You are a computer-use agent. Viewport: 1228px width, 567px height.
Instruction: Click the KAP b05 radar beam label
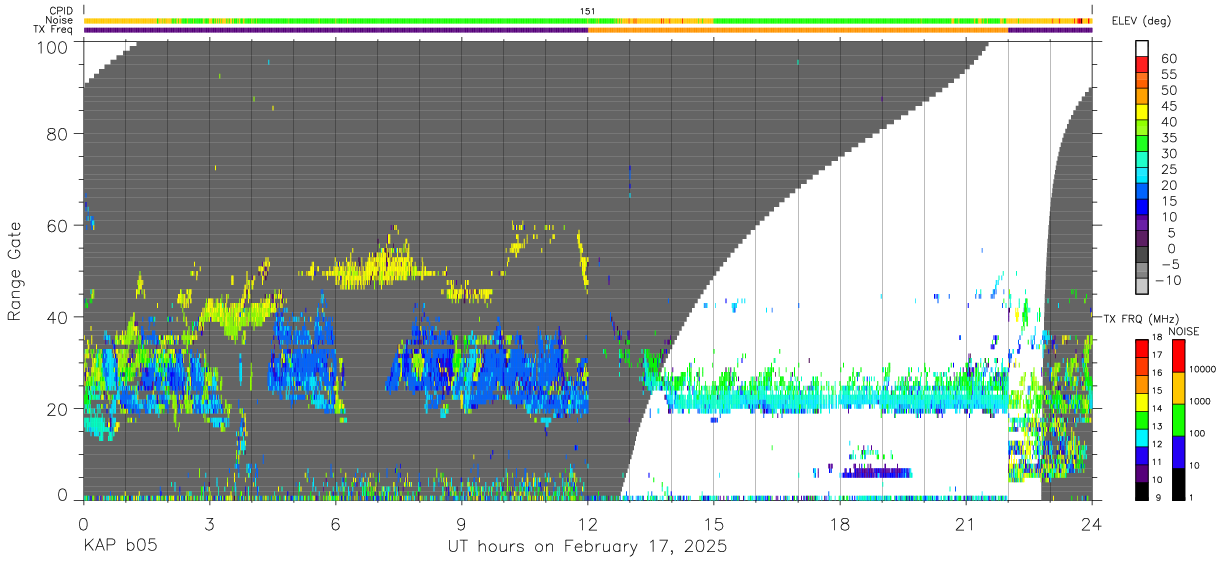[x=119, y=547]
